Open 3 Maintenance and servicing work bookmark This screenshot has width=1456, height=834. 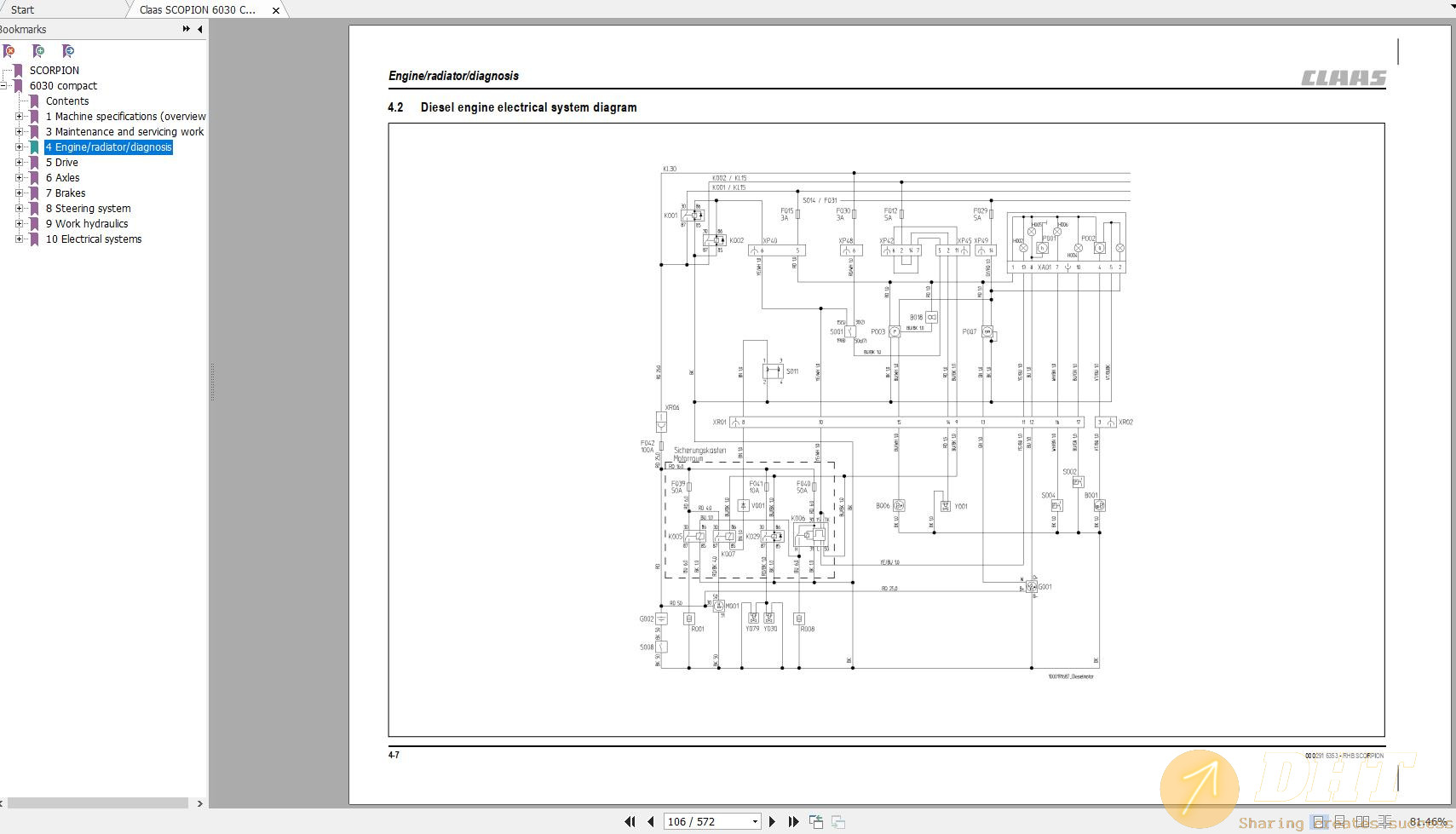click(124, 132)
